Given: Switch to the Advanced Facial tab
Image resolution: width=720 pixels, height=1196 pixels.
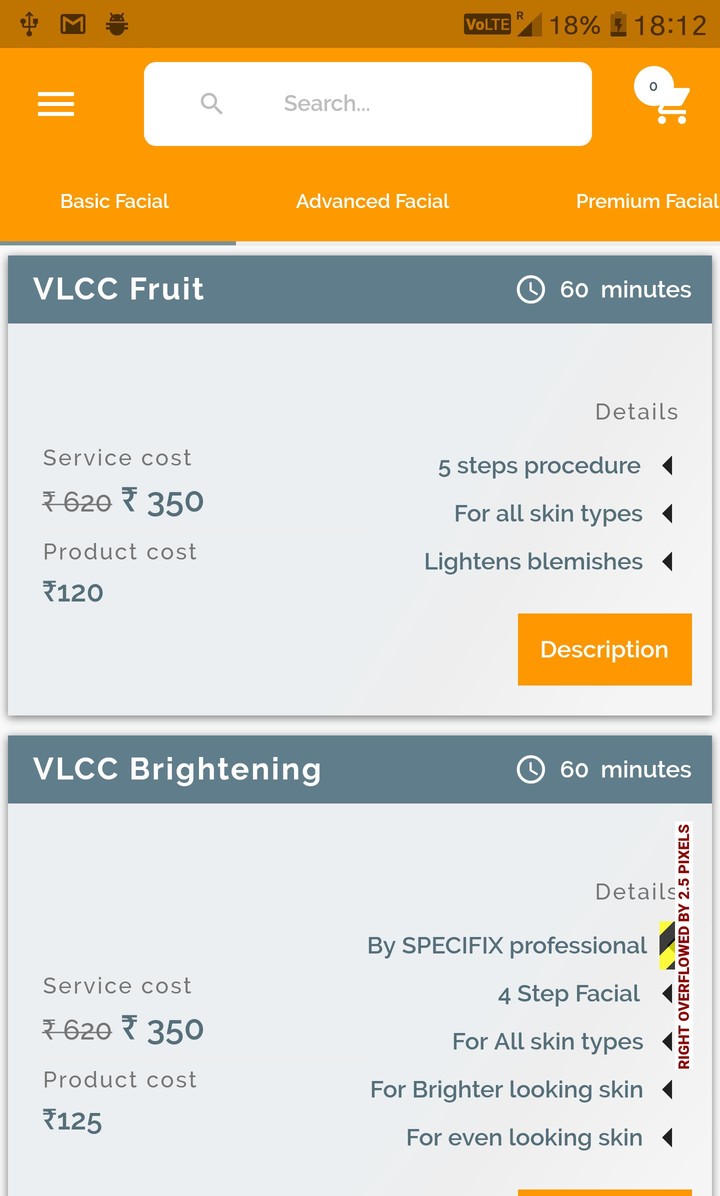Looking at the screenshot, I should [372, 201].
